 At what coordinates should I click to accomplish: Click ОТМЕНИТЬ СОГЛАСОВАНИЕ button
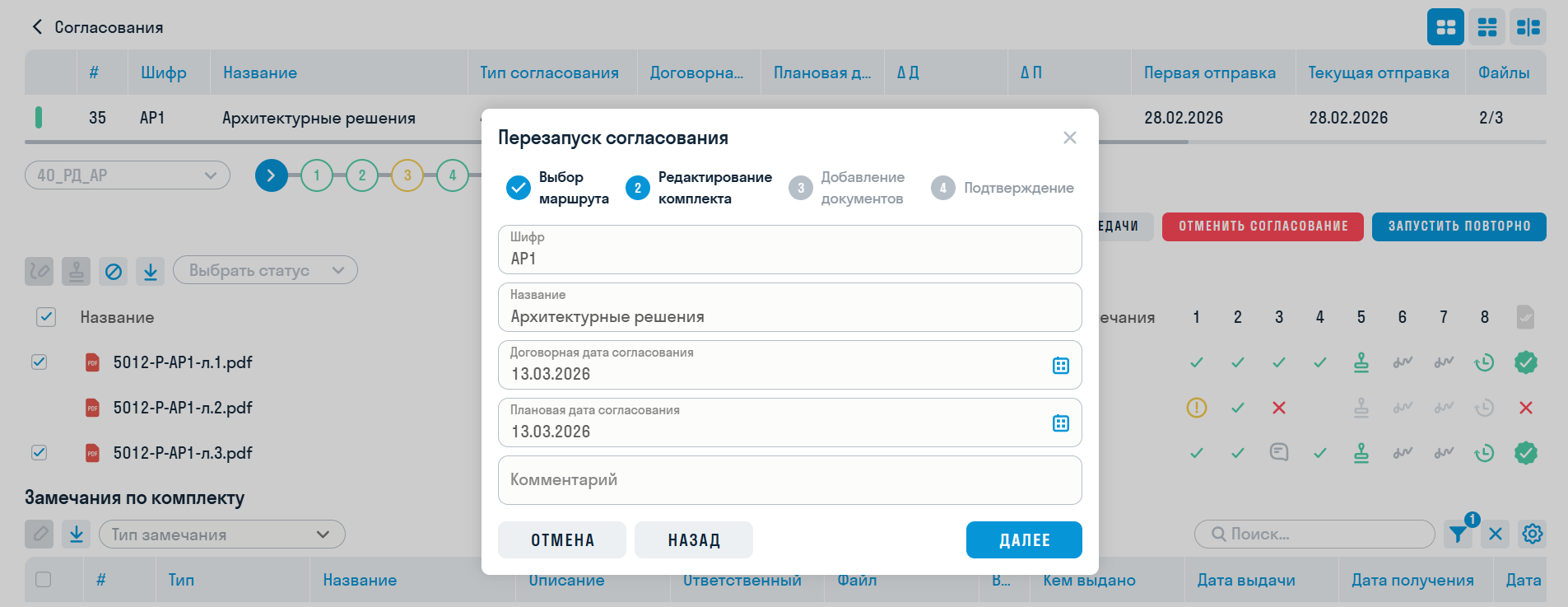coord(1263,226)
